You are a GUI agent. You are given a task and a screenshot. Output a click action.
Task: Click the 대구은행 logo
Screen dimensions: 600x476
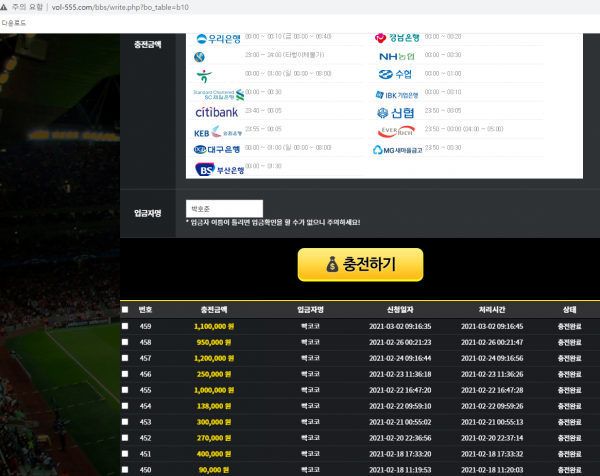pos(217,149)
